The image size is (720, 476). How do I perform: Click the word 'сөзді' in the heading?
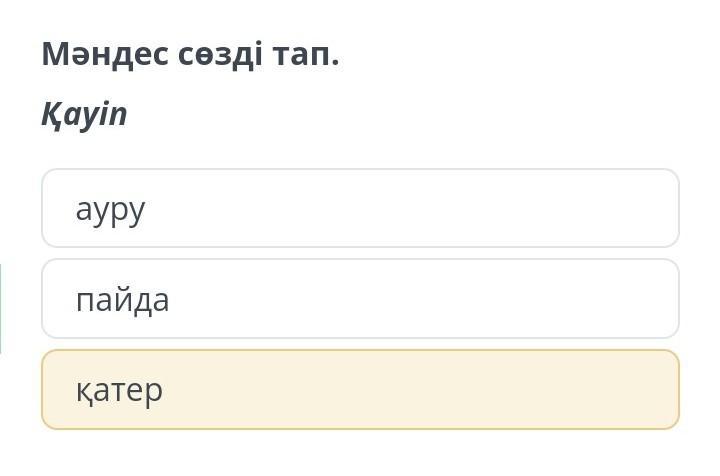214,54
